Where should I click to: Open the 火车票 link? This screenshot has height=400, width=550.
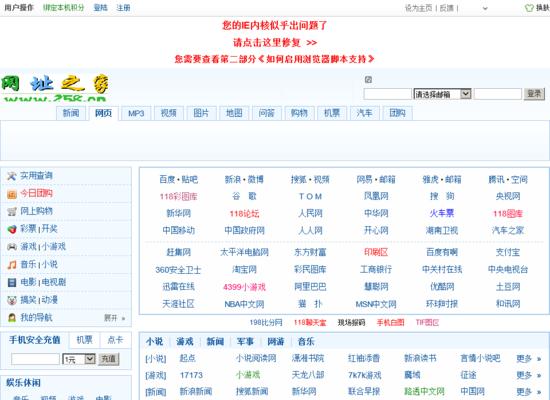[442, 213]
